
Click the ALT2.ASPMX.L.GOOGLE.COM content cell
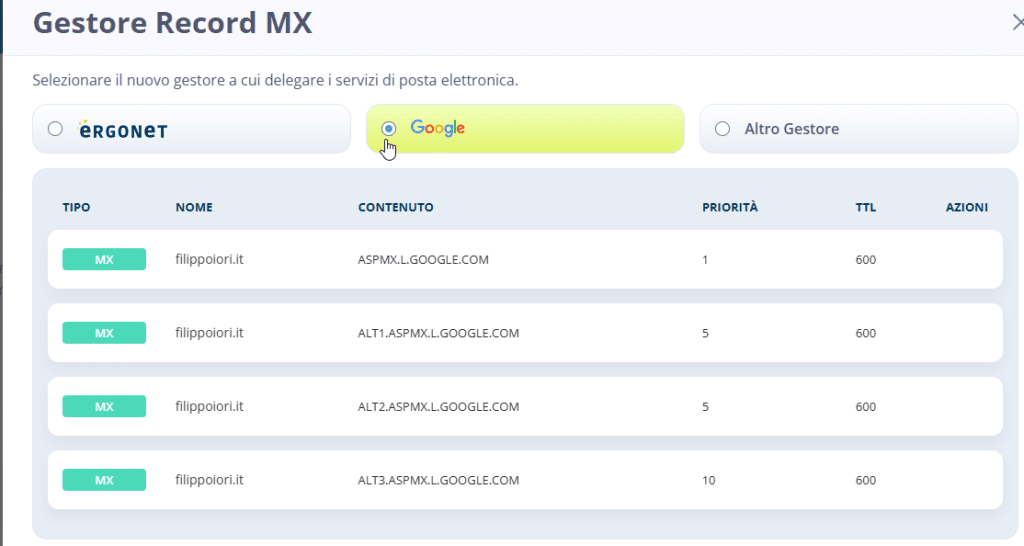tap(438, 406)
